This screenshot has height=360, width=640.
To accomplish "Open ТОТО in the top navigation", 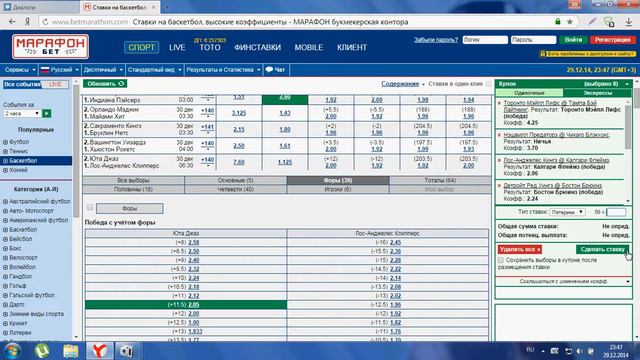I will [x=210, y=47].
